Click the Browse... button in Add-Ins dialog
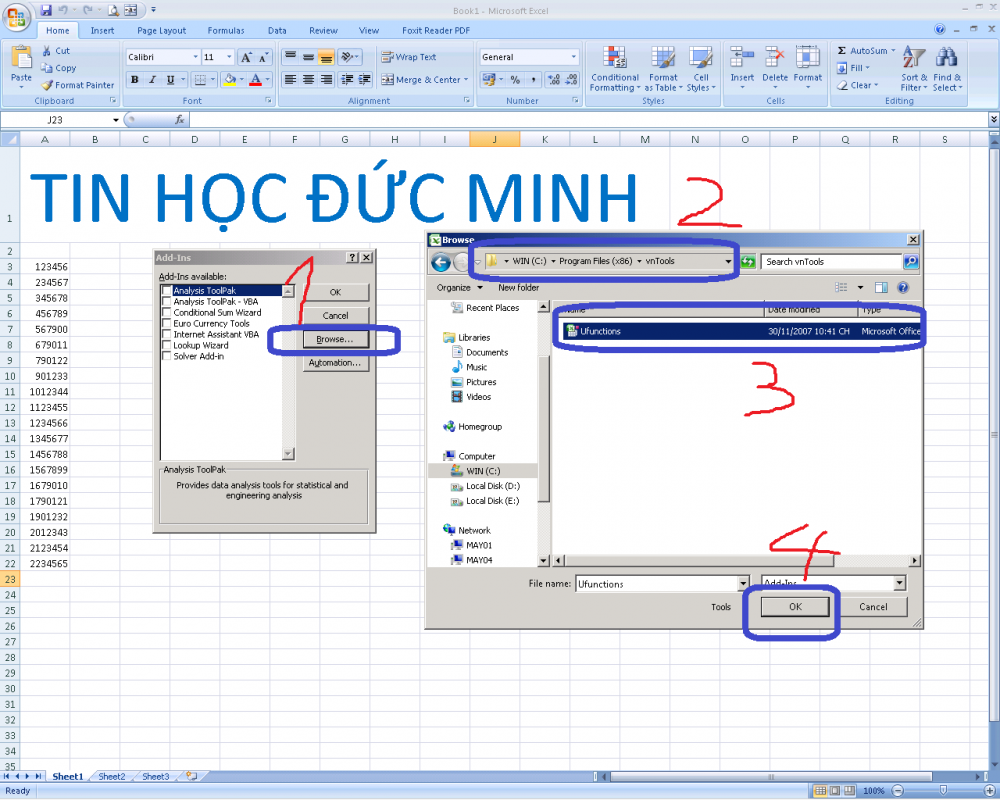Image resolution: width=1000 pixels, height=800 pixels. pyautogui.click(x=335, y=339)
